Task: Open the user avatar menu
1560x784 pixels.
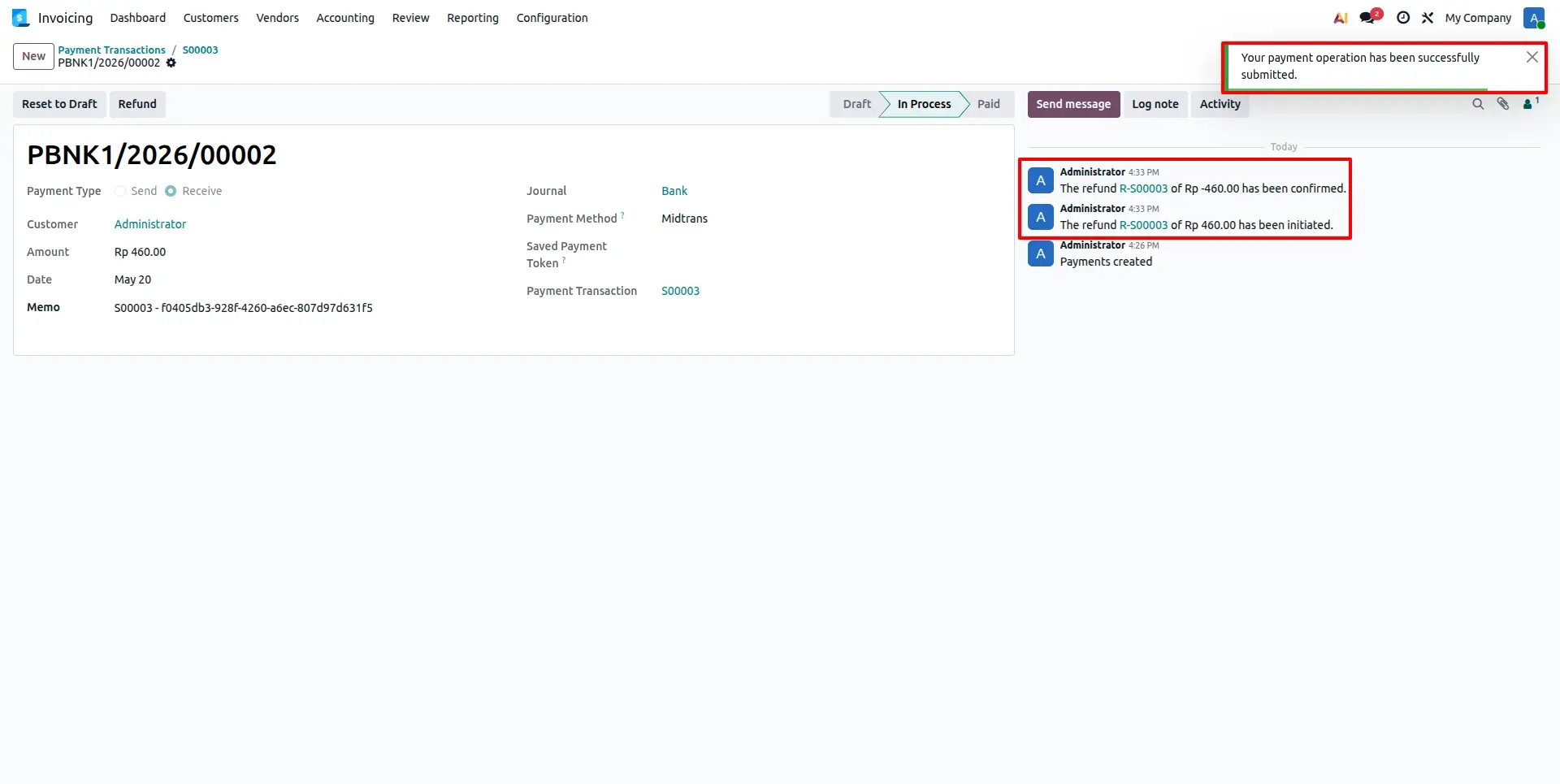Action: click(1534, 18)
